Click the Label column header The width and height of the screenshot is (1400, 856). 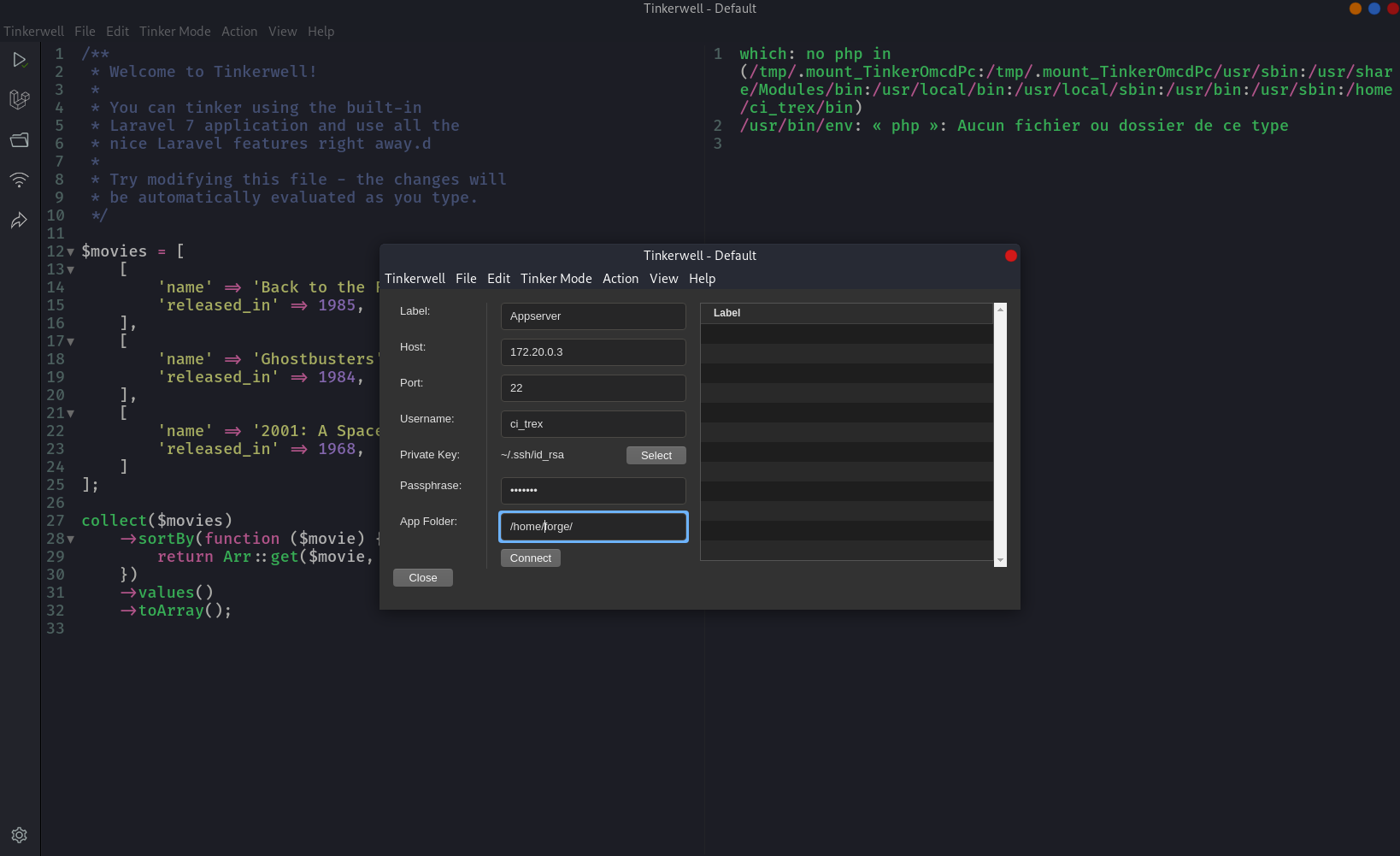coord(727,313)
